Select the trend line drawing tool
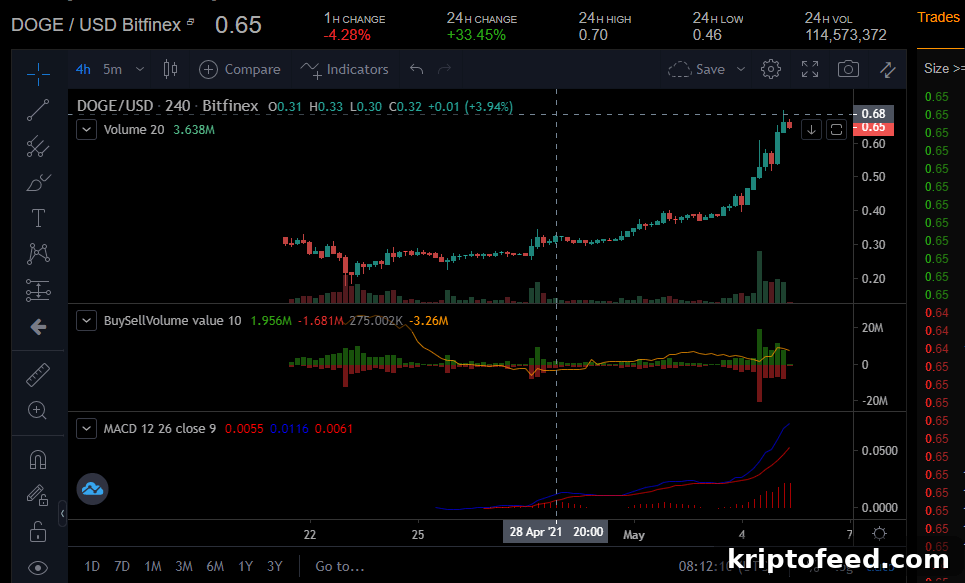 coord(38,110)
